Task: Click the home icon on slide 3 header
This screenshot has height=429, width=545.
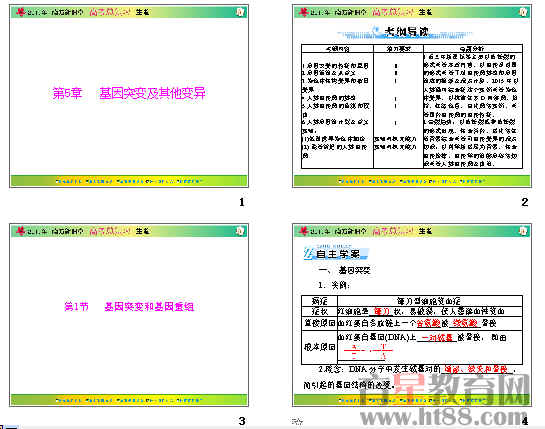Action: click(240, 231)
